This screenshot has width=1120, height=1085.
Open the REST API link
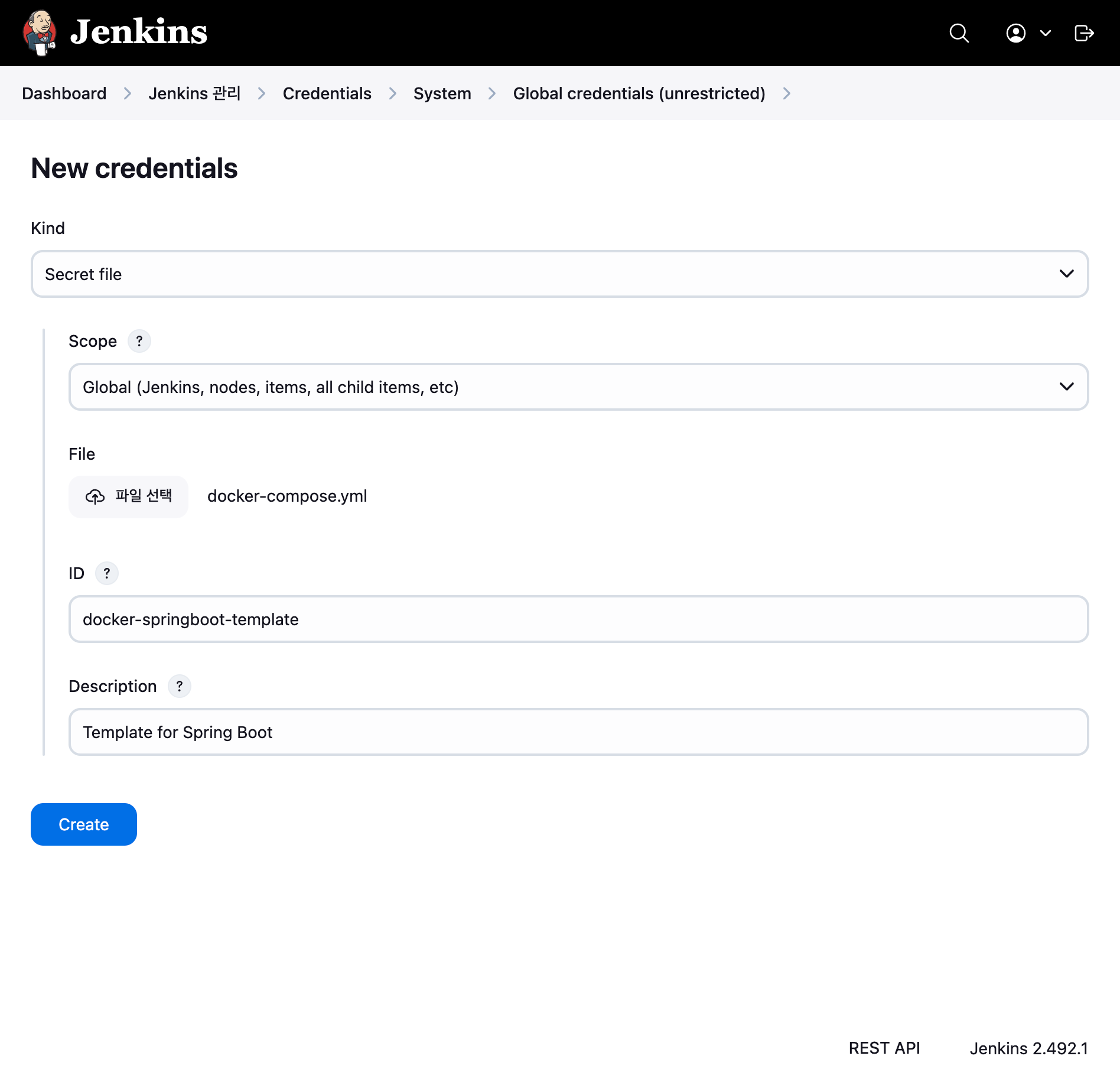(884, 1048)
